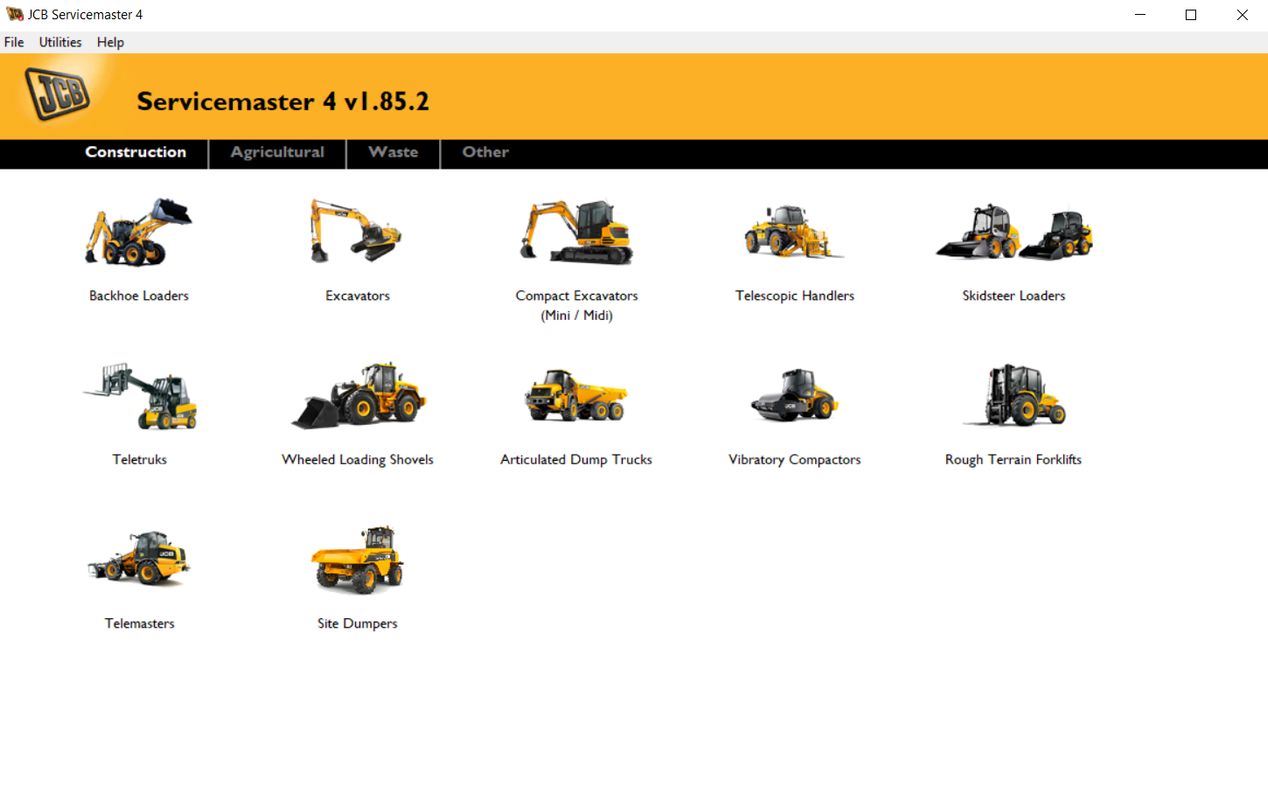Click the Teletruks text label
Screen dimensions: 1268x800
click(x=140, y=460)
